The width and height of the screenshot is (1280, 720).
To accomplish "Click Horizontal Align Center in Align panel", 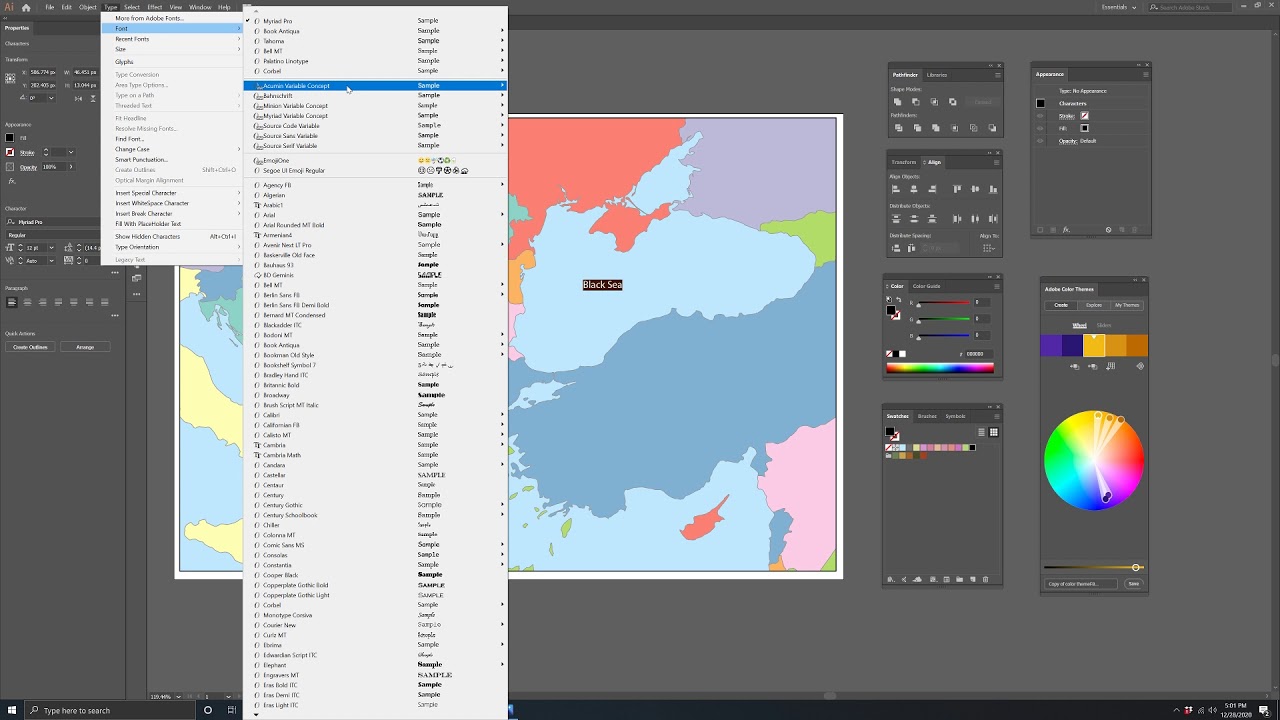I will click(x=914, y=189).
